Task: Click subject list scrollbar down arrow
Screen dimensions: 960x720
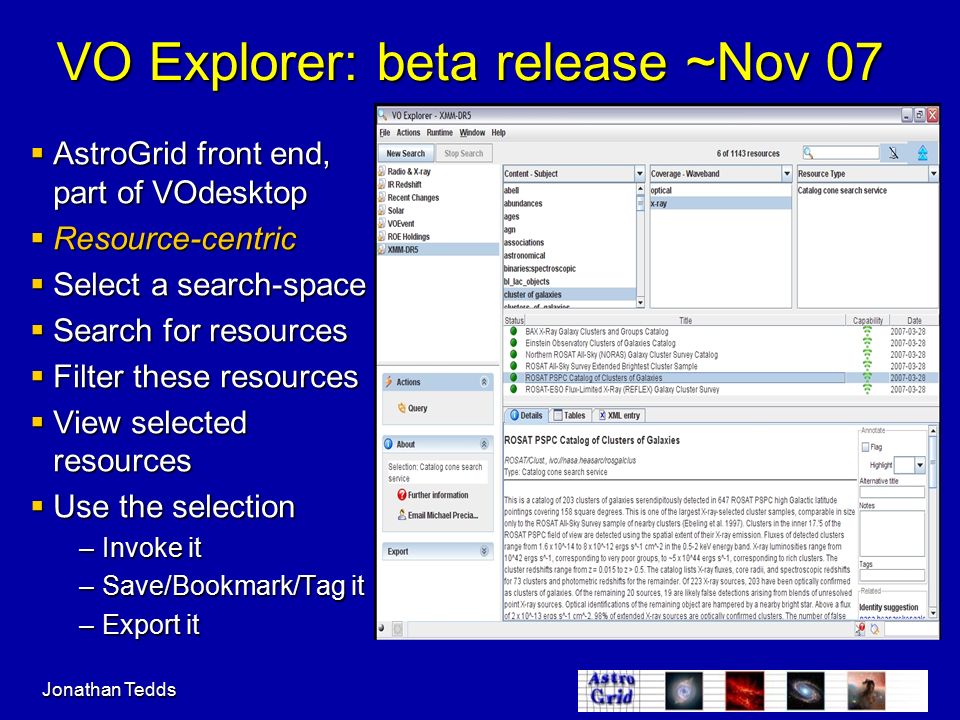Action: click(x=640, y=302)
